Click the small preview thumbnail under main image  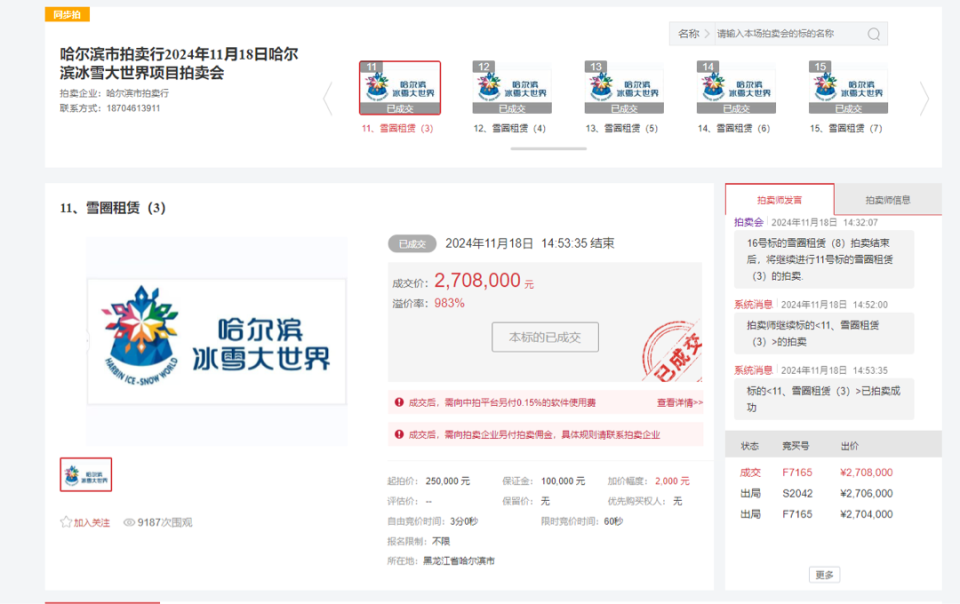pos(86,474)
